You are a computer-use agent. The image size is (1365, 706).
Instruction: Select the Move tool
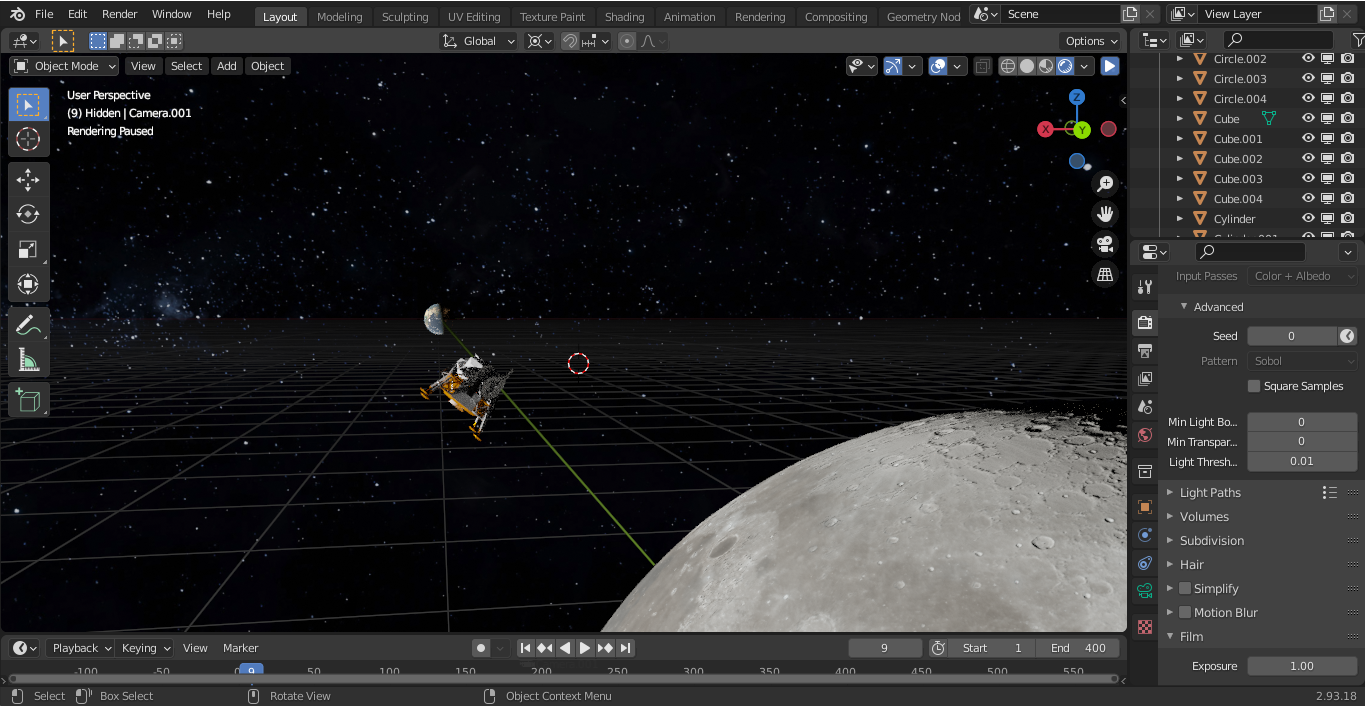[x=29, y=180]
